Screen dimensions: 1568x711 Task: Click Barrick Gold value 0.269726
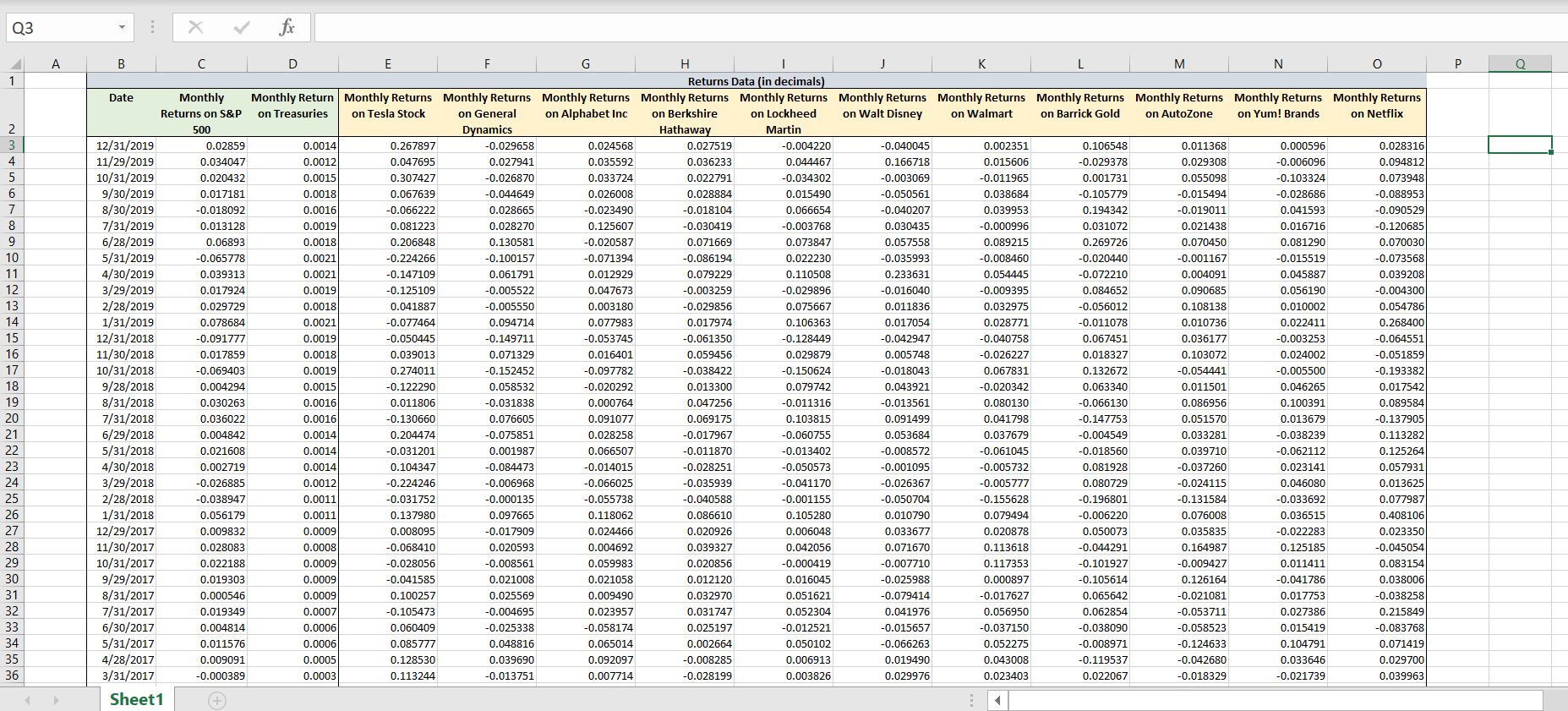click(1080, 242)
